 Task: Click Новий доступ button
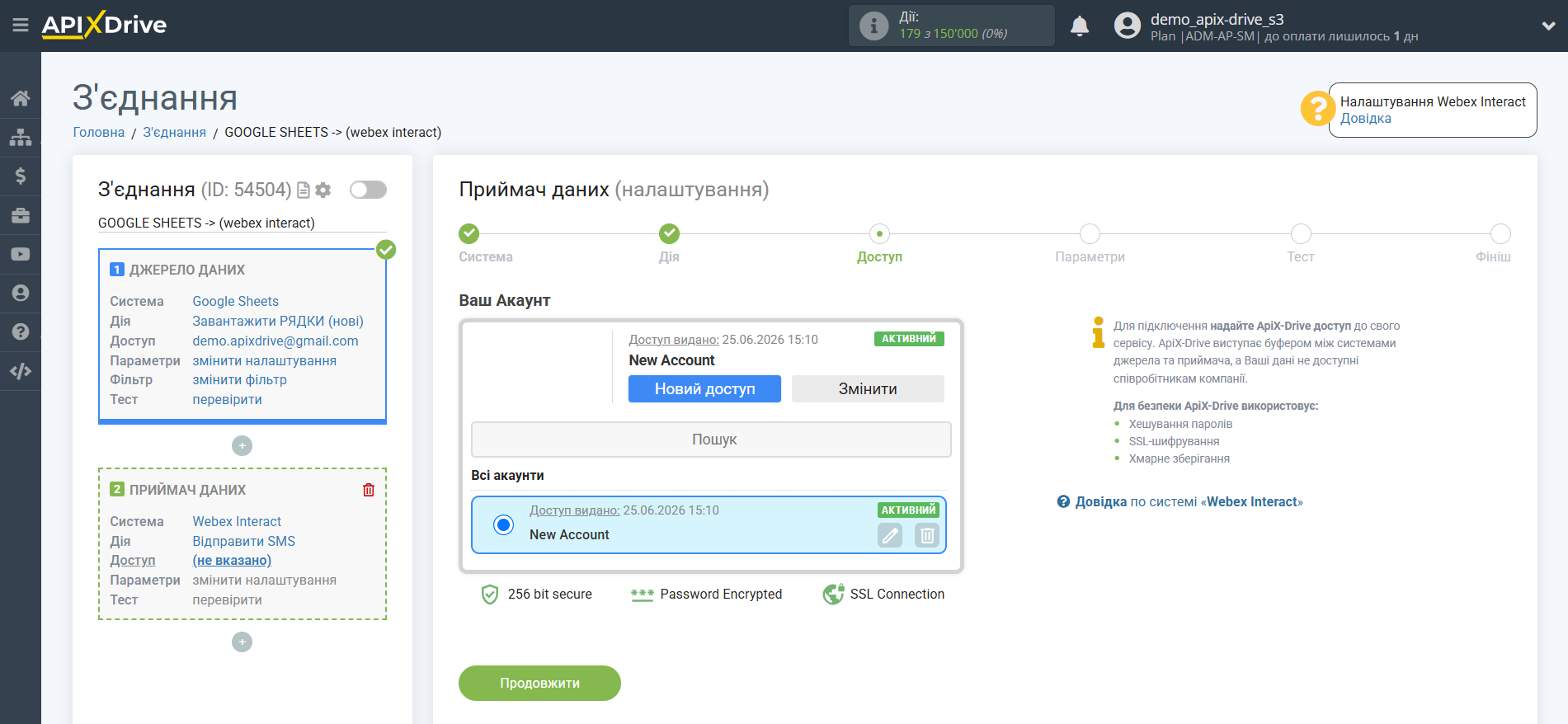click(704, 389)
